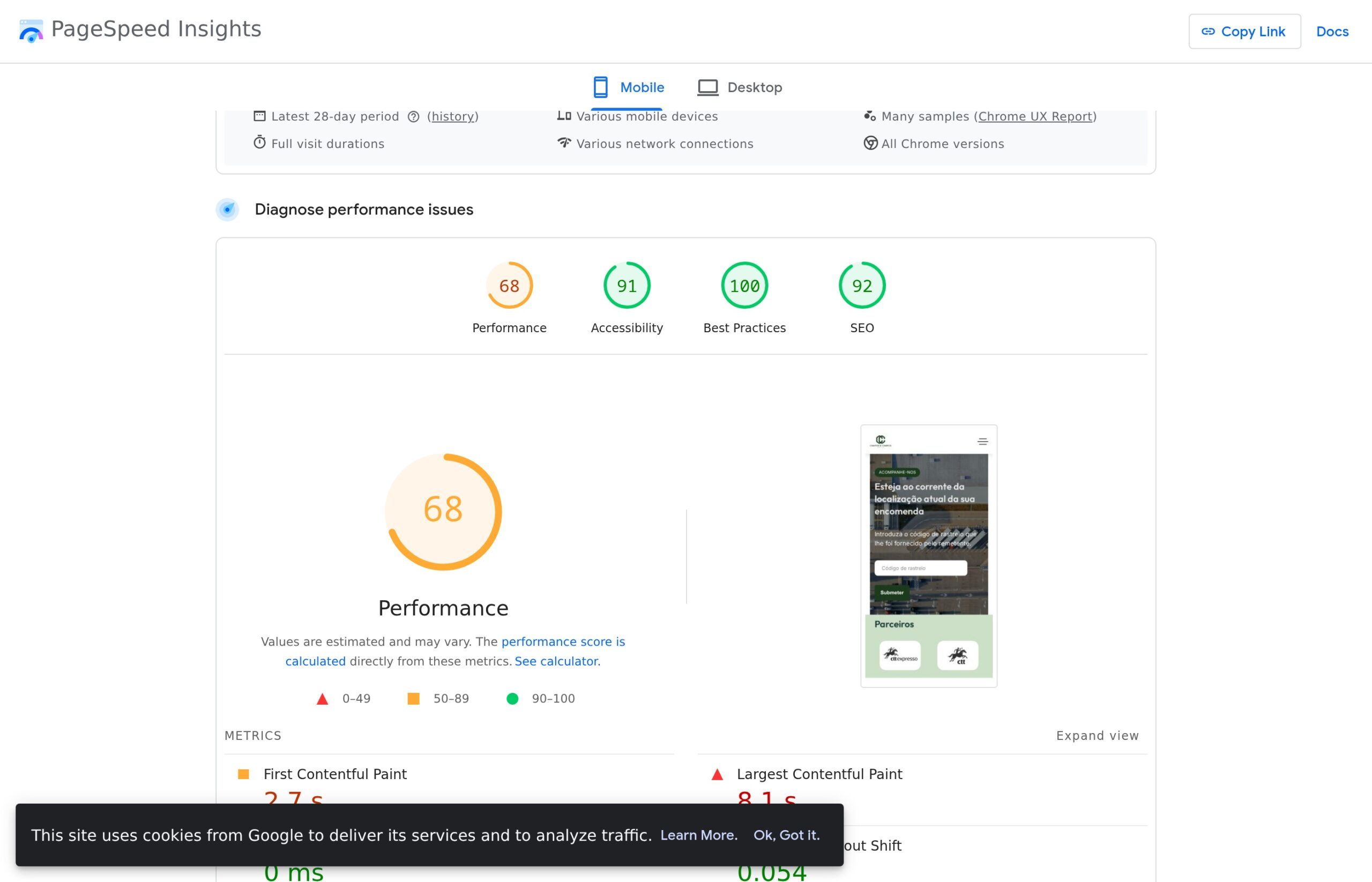1372x882 pixels.
Task: Click the mobile site screenshot thumbnail
Action: 929,556
